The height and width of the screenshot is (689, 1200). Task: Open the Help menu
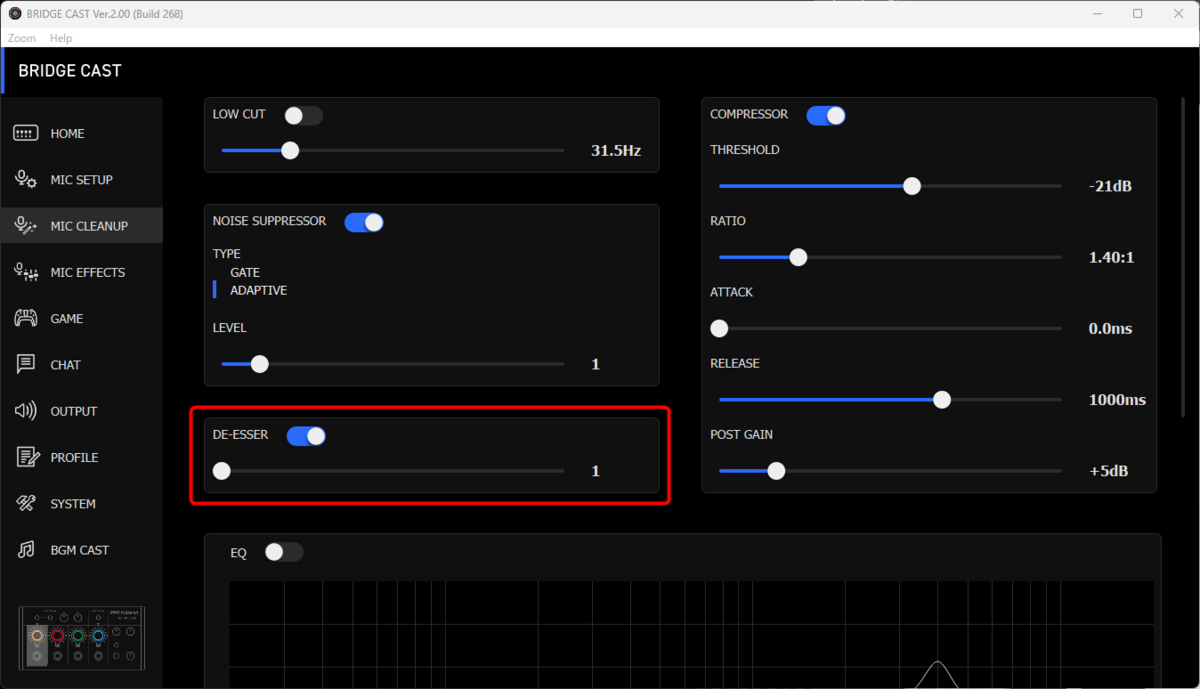[x=61, y=38]
